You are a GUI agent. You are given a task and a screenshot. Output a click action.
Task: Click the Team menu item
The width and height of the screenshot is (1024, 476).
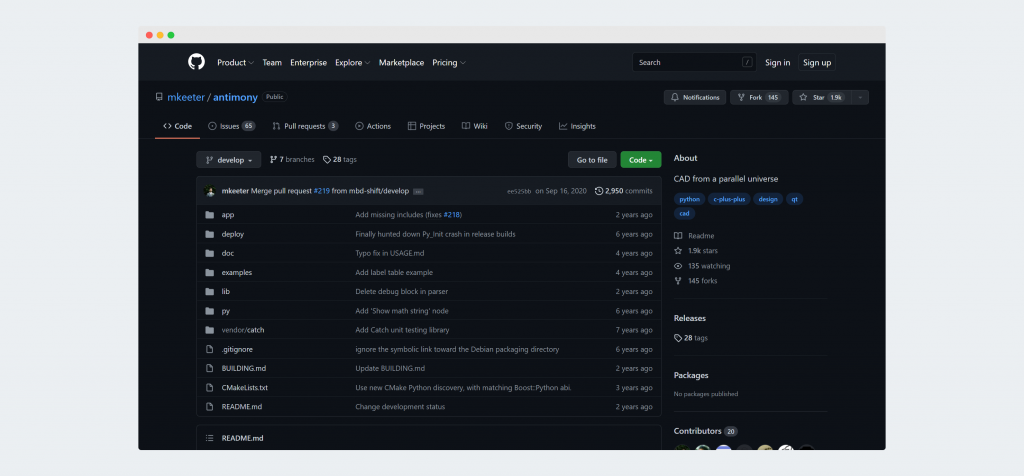point(272,63)
